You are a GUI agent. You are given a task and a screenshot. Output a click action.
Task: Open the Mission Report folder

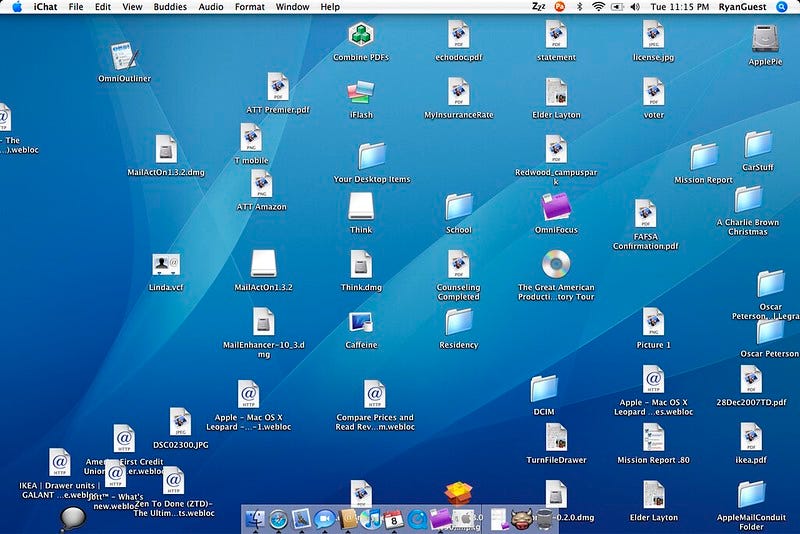[x=704, y=157]
